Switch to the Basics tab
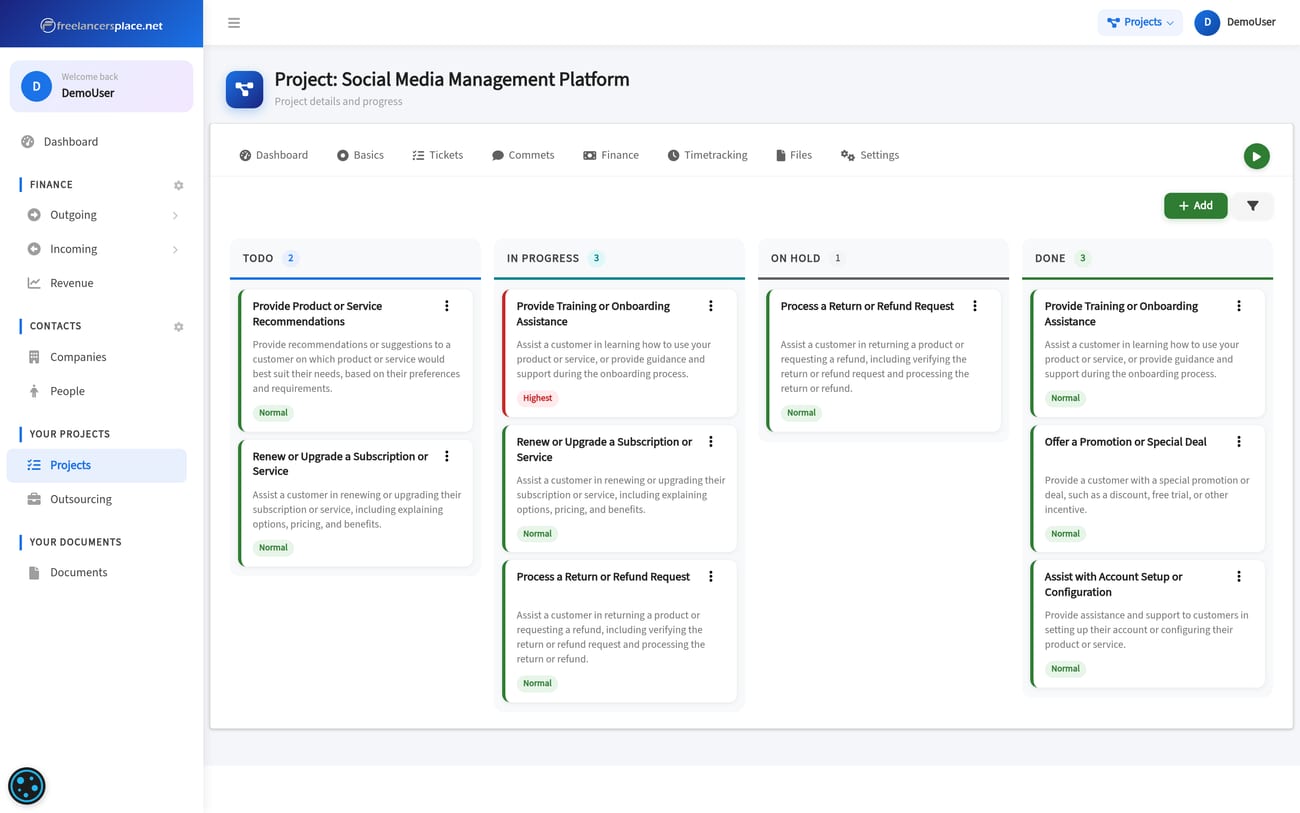1300x813 pixels. 360,155
